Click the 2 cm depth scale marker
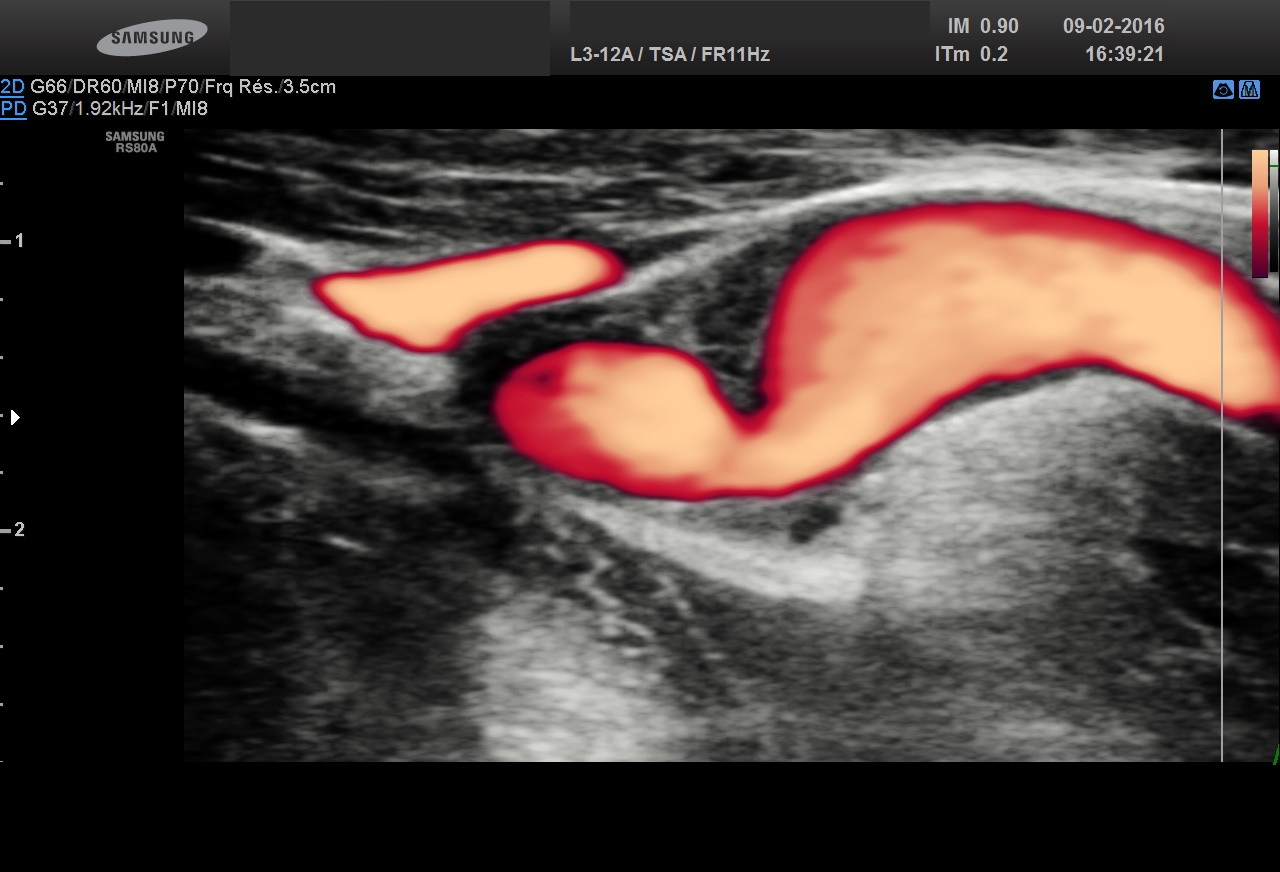The width and height of the screenshot is (1280, 872). (x=14, y=530)
